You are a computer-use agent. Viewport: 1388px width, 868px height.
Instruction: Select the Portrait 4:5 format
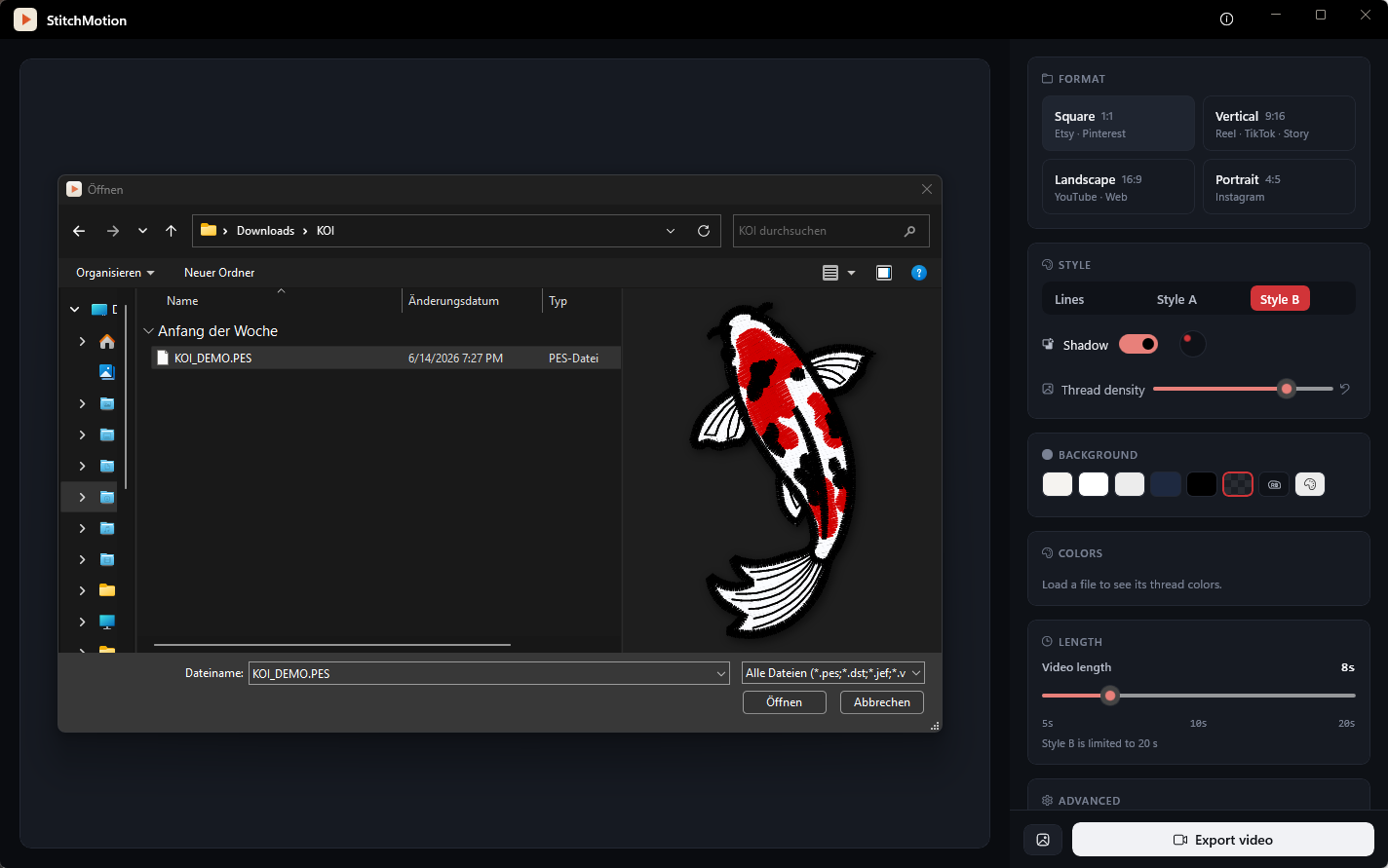1279,187
